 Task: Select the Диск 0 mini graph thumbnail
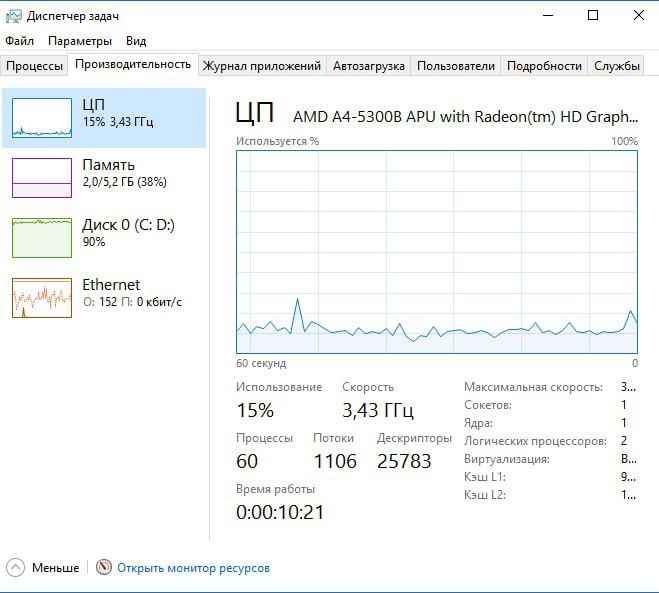(x=42, y=238)
